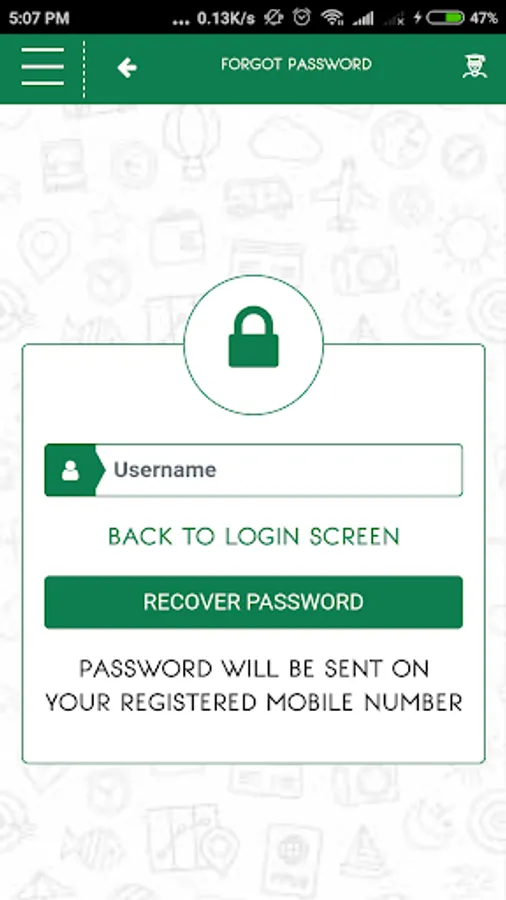Viewport: 506px width, 900px height.
Task: Tap the 47% battery percentage text
Action: pos(484,18)
